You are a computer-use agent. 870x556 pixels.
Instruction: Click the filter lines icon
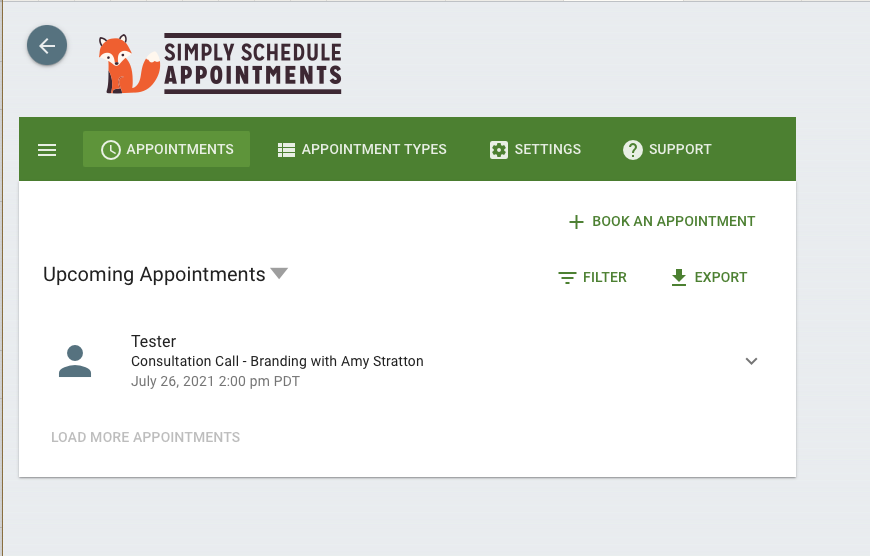pos(567,277)
